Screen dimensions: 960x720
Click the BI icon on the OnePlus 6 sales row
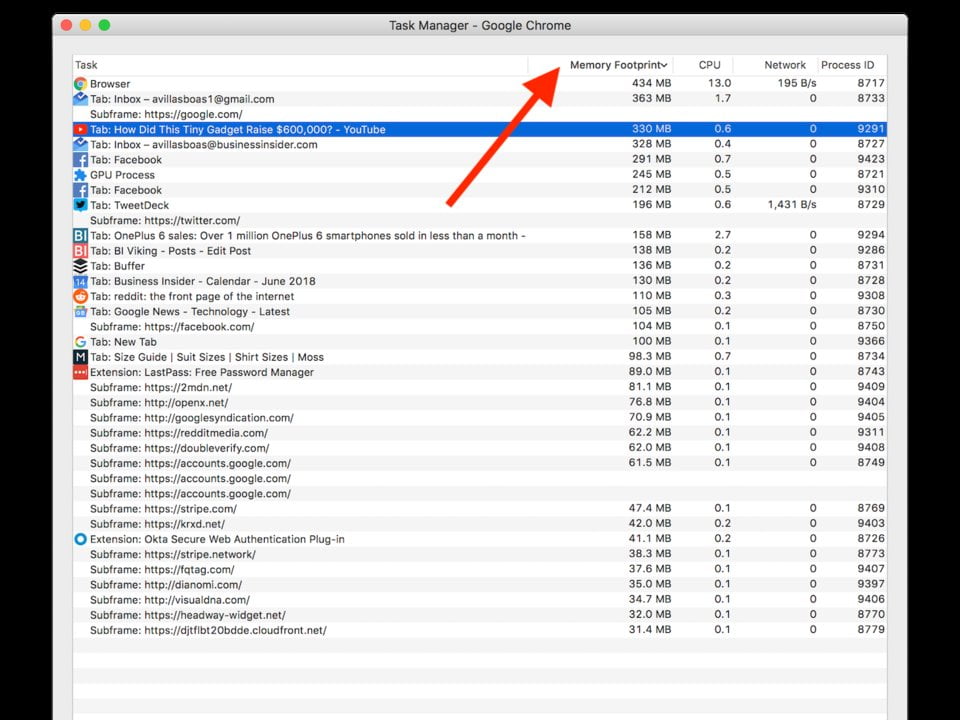[x=80, y=236]
